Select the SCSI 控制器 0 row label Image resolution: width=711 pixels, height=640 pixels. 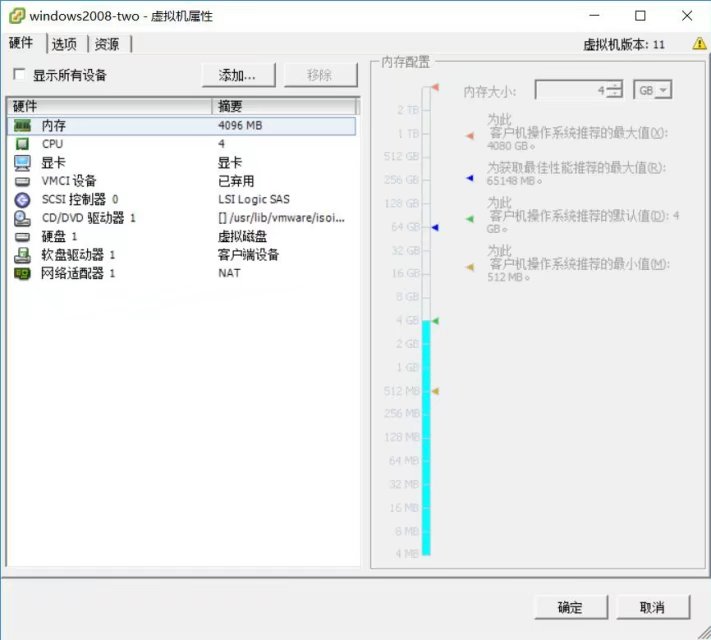click(80, 200)
